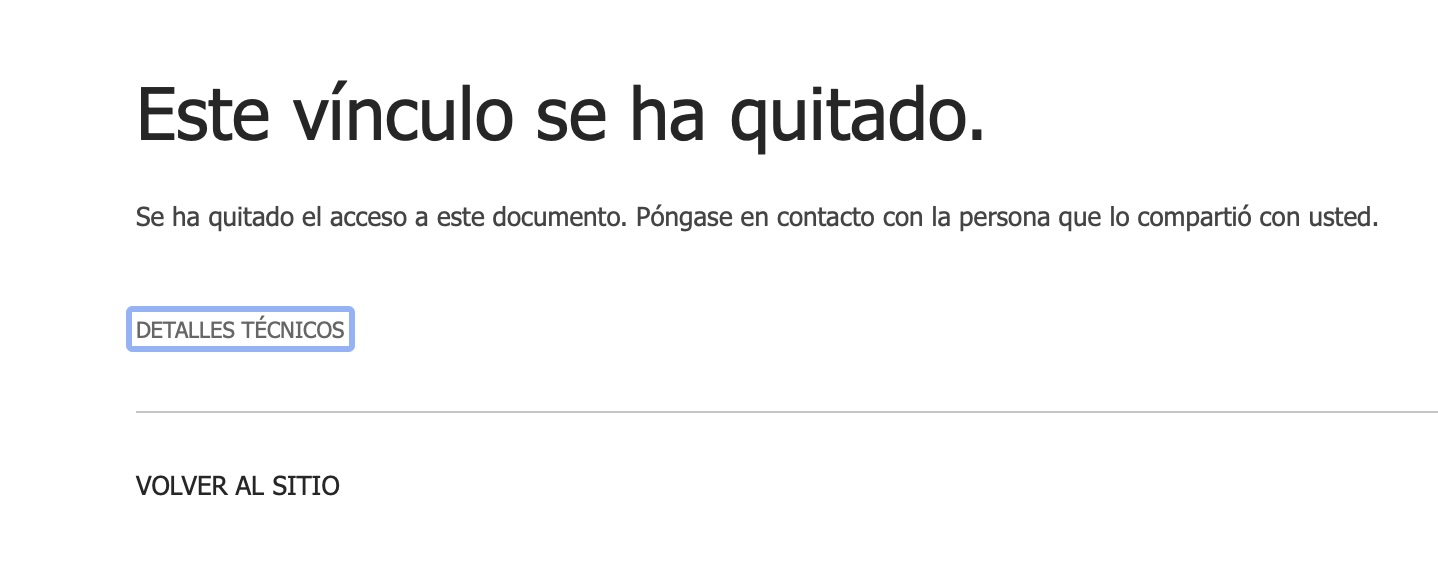Click the word 'TÉCNICOS' in the focused button
Image resolution: width=1438 pixels, height=574 pixels.
[293, 330]
